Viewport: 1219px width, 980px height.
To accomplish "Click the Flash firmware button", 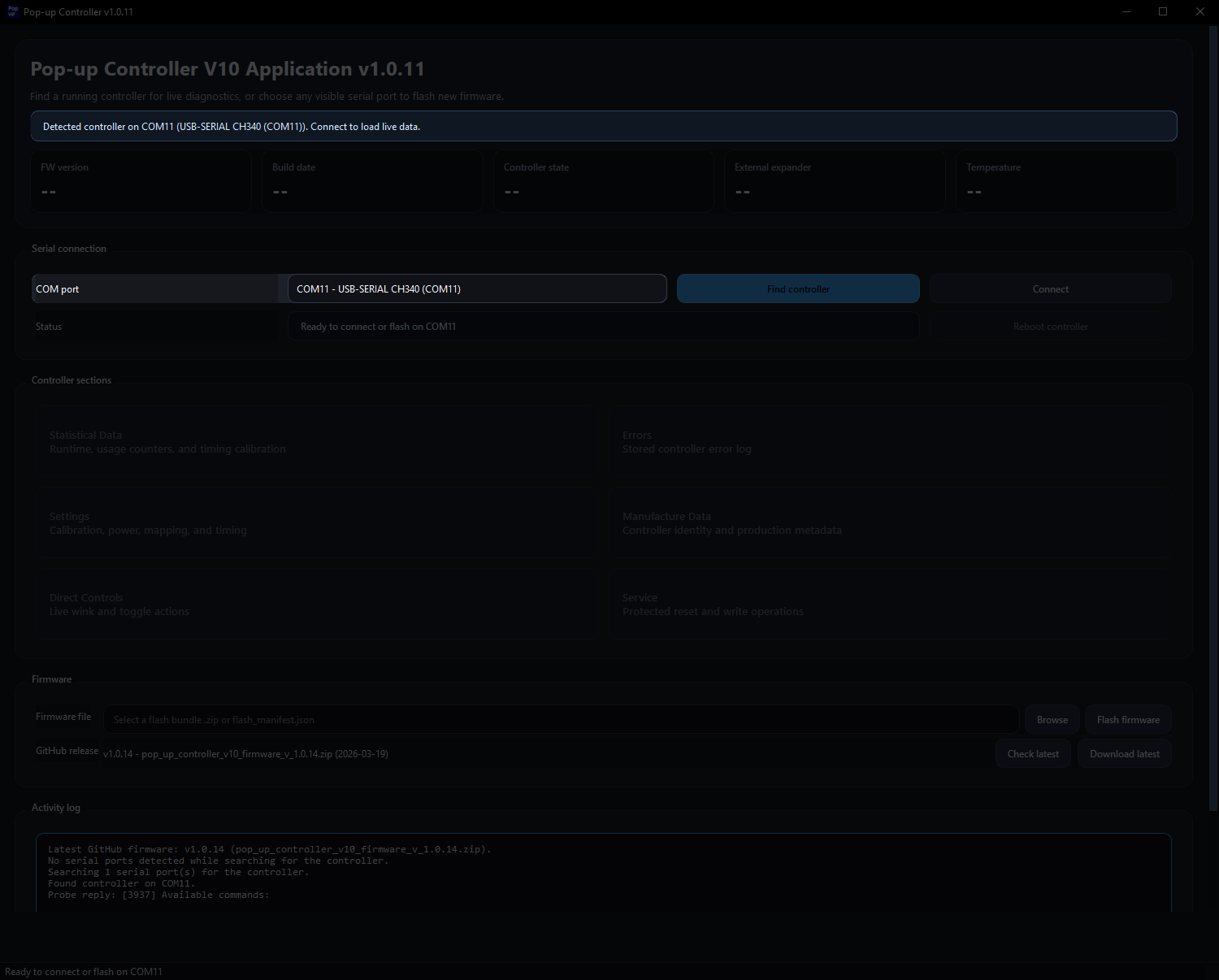I will coord(1128,719).
